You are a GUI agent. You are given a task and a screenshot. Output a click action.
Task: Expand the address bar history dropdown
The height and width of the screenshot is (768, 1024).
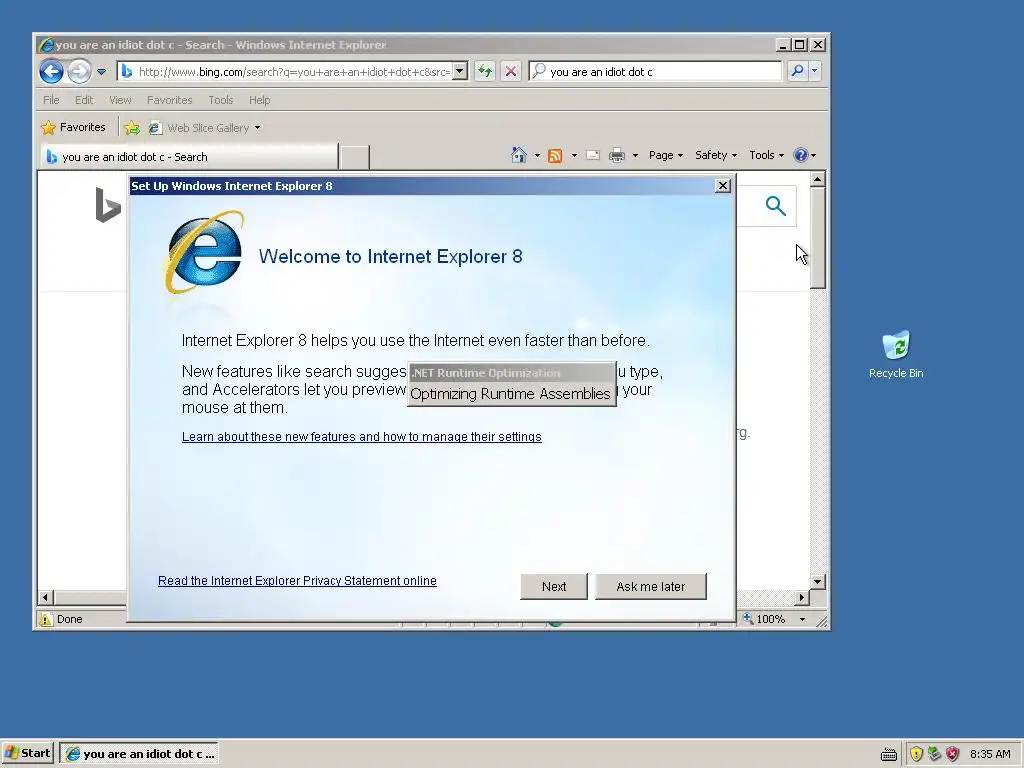click(460, 71)
